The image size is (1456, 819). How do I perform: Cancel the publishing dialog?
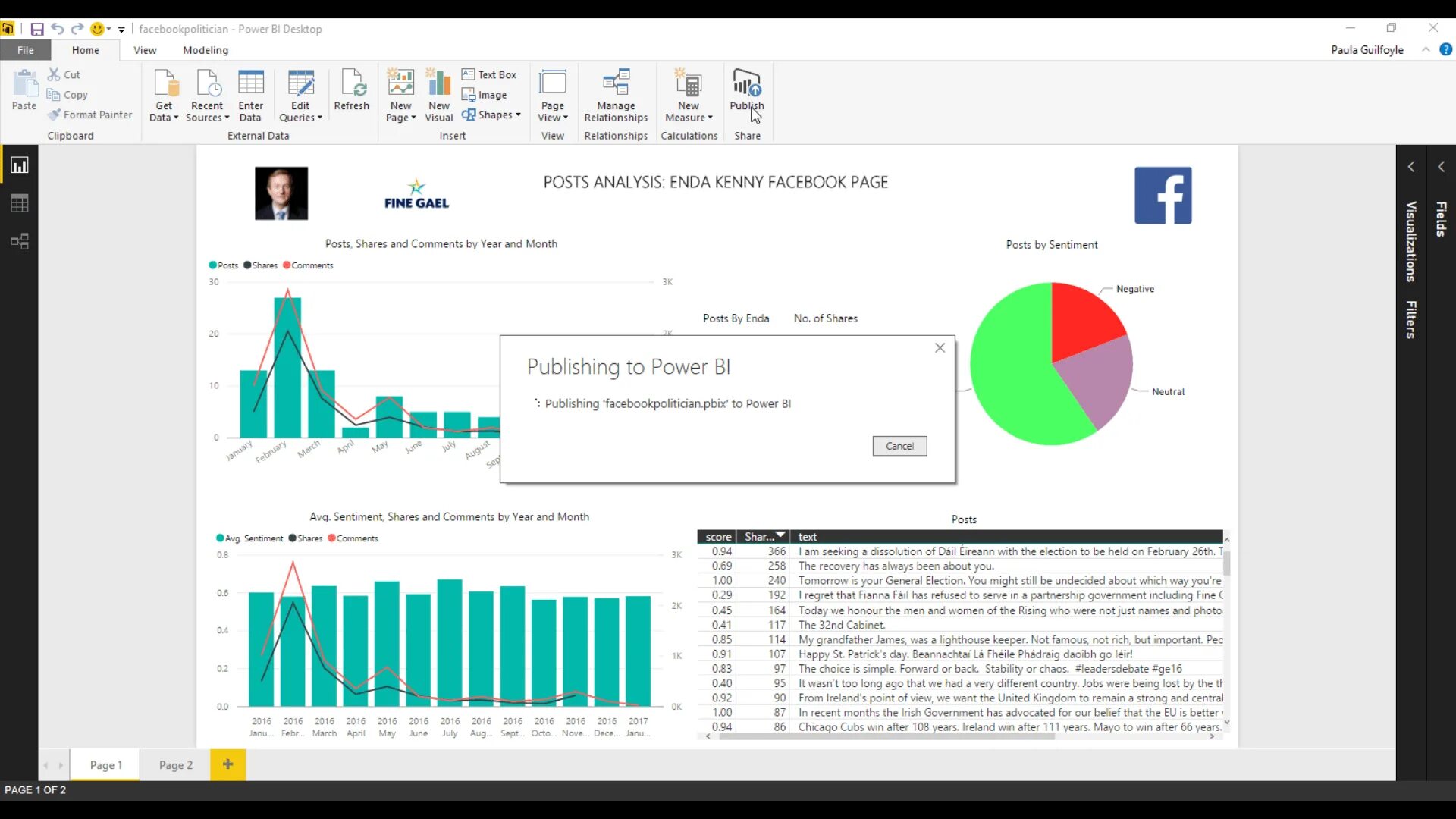coord(899,446)
